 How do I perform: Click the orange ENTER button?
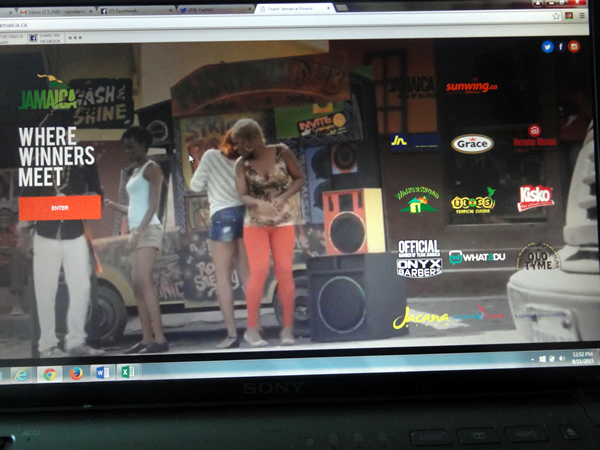tap(60, 208)
